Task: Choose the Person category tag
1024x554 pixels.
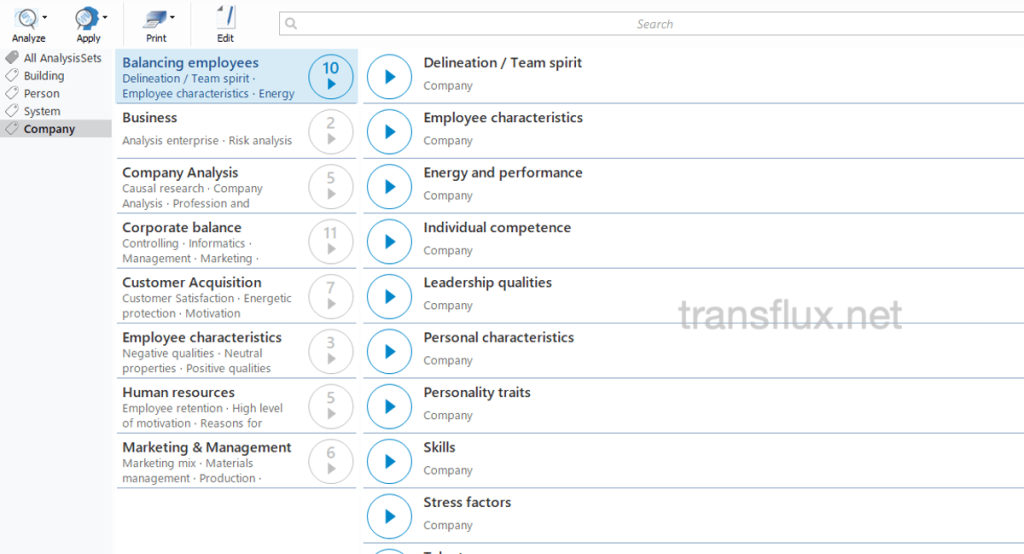Action: 41,94
